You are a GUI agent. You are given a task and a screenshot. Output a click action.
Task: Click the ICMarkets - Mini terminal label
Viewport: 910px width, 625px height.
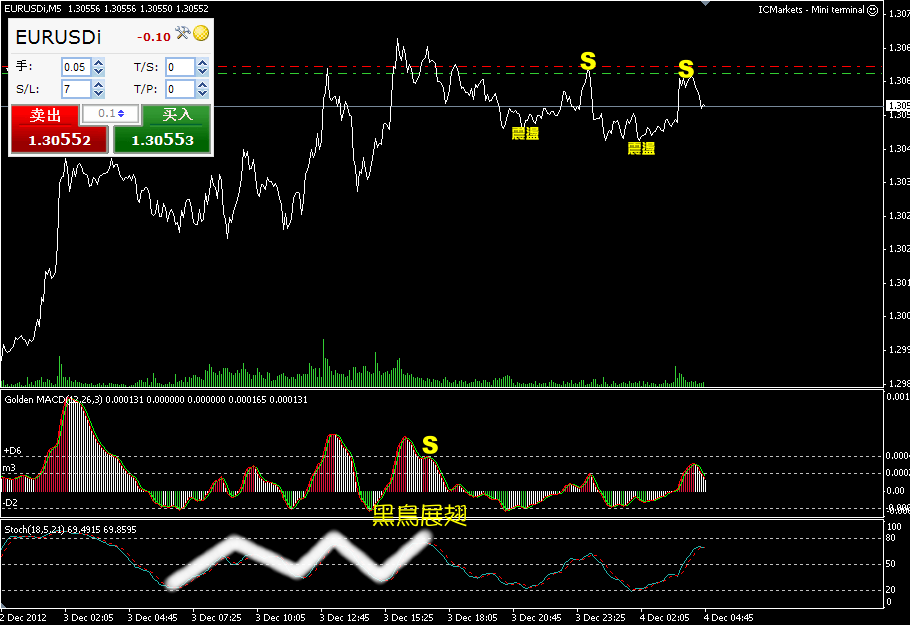pyautogui.click(x=811, y=10)
